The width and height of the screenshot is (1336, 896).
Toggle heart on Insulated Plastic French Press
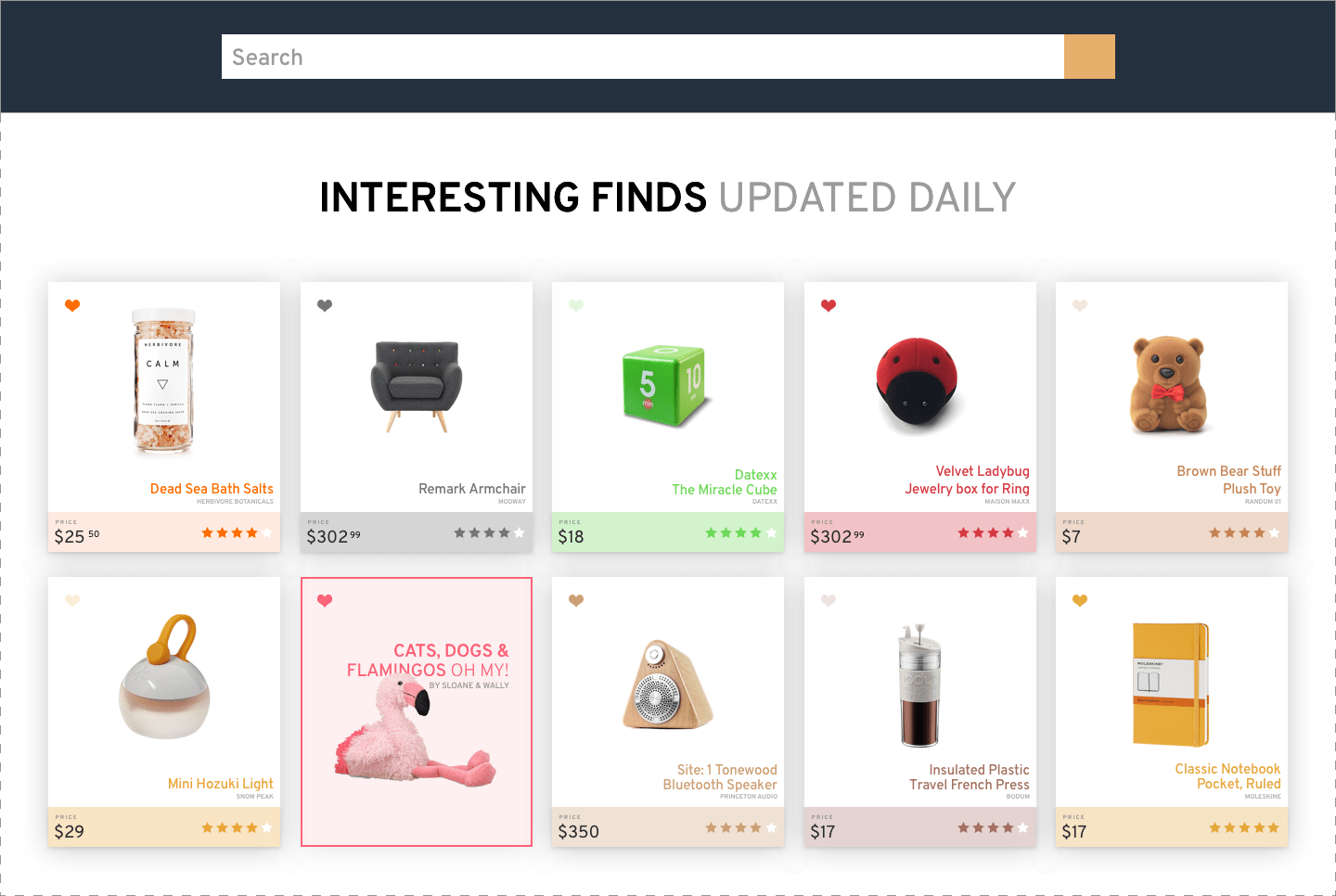tap(829, 600)
